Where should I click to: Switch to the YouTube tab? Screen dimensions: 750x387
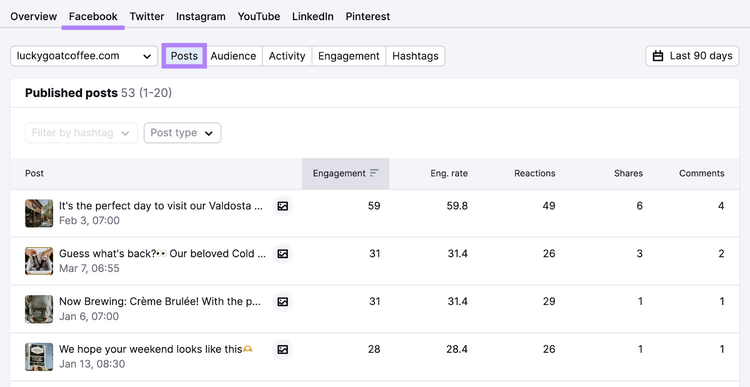click(x=259, y=16)
